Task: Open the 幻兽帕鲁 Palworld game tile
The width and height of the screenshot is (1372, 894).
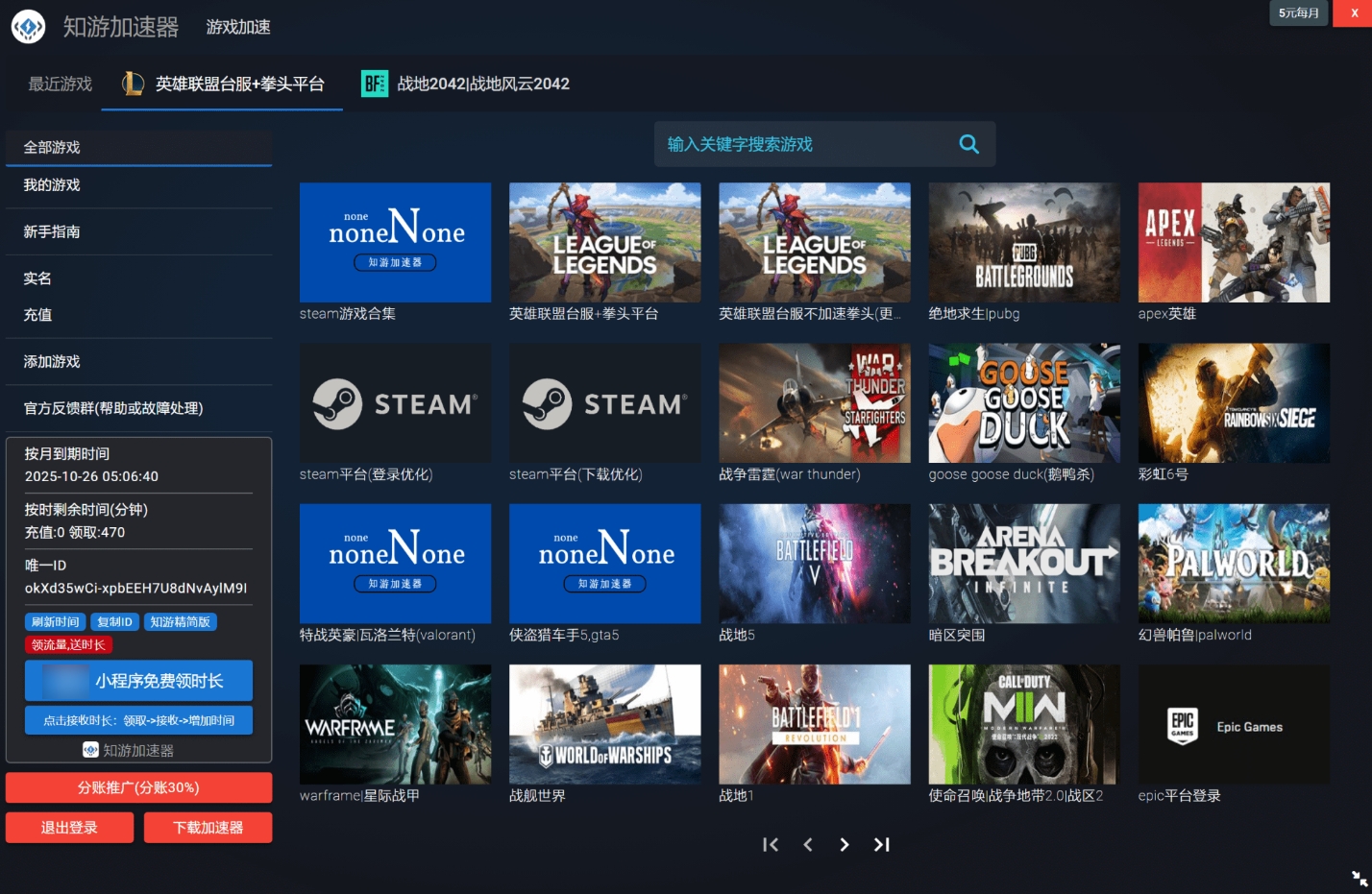Action: click(1234, 564)
